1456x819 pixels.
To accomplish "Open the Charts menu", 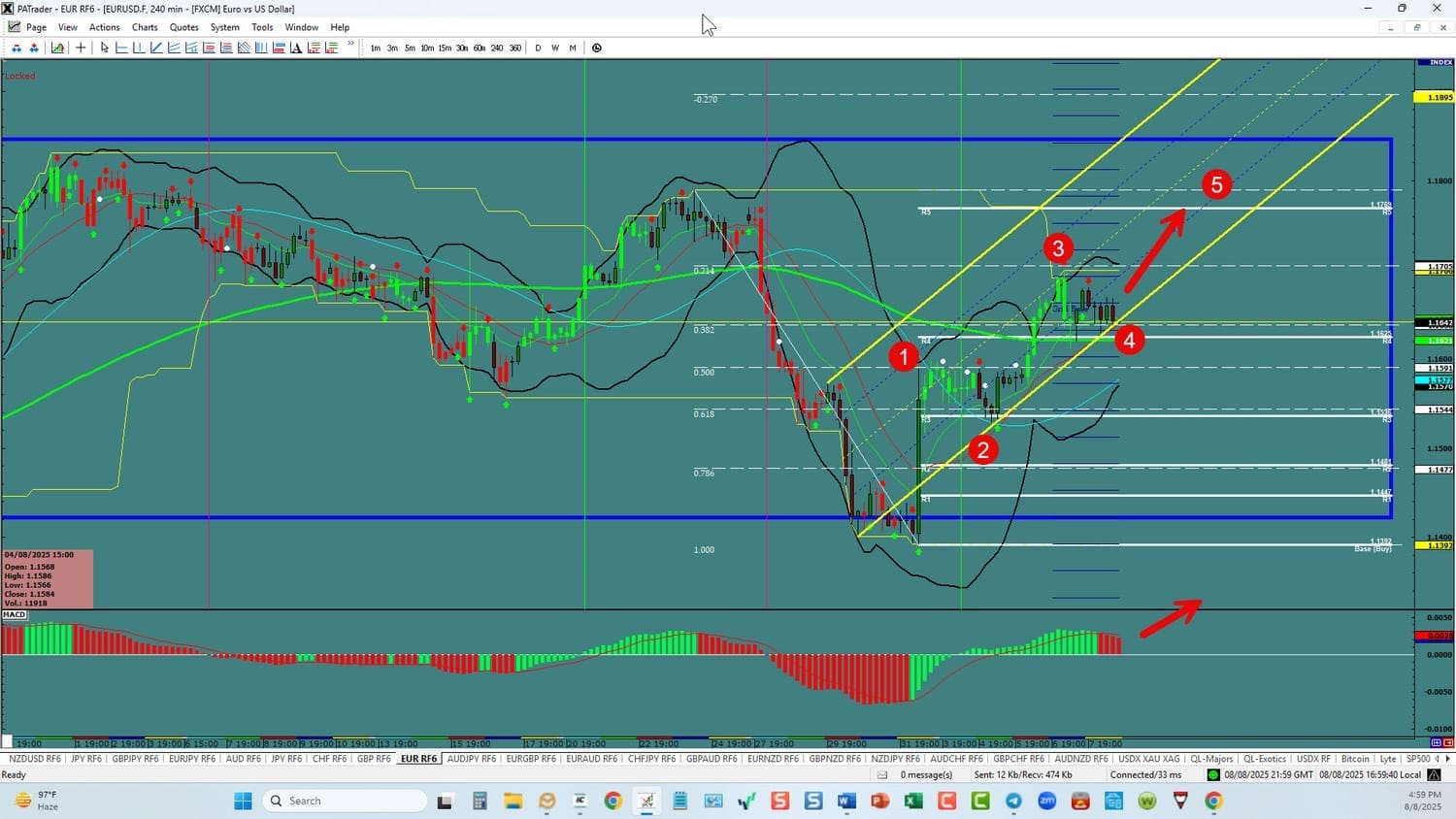I will pos(145,27).
